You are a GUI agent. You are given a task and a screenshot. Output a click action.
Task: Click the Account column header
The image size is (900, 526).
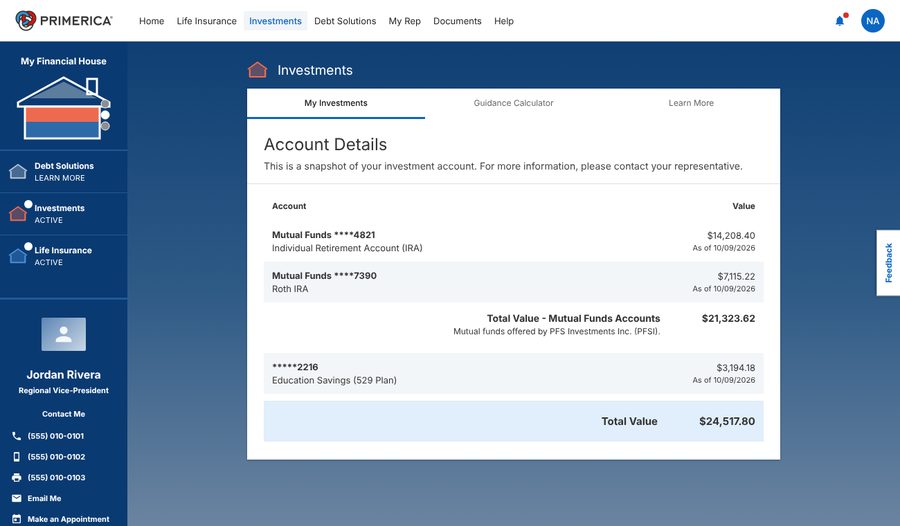[x=289, y=206]
